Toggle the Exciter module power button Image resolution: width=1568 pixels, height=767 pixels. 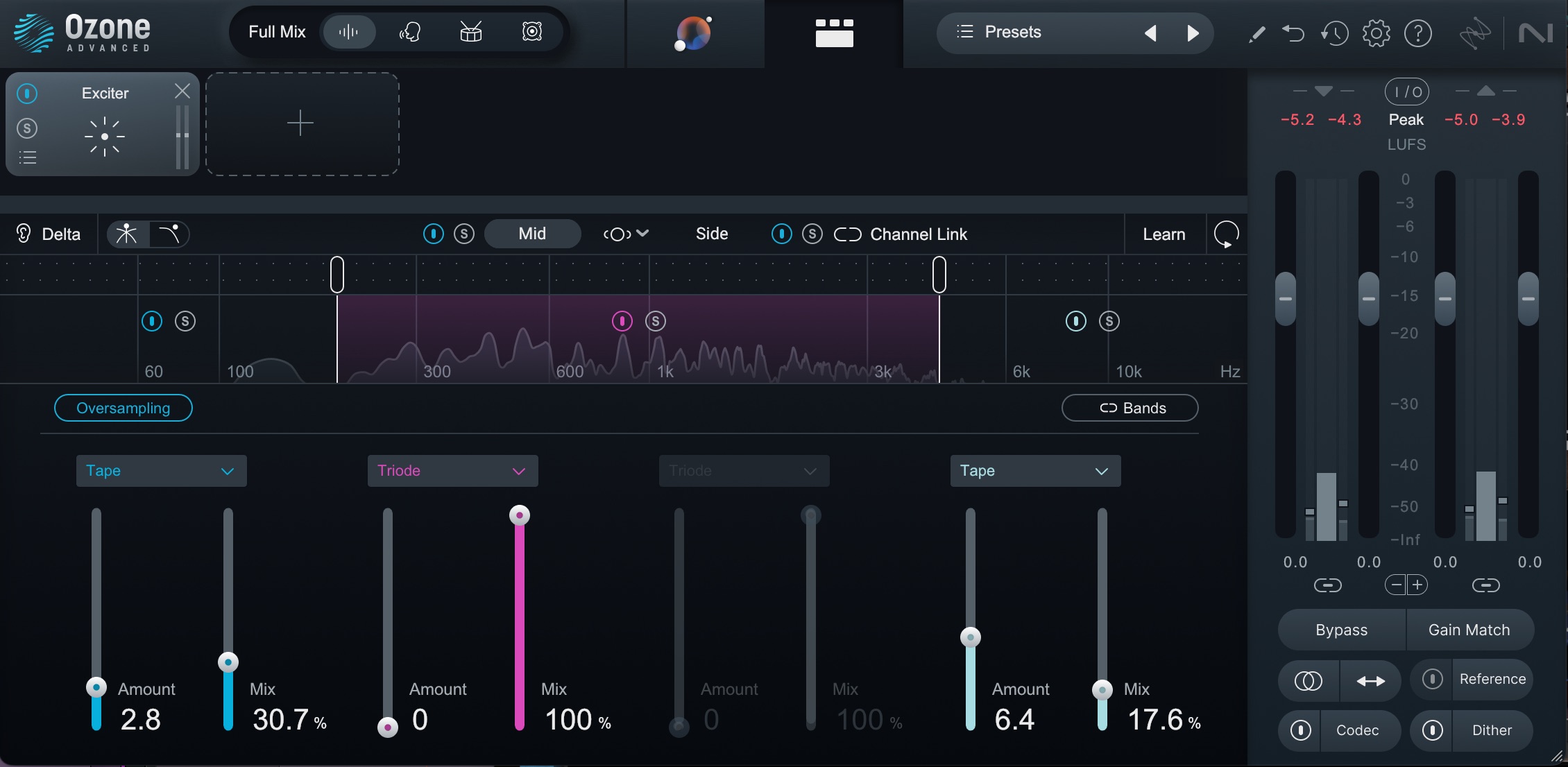point(27,93)
